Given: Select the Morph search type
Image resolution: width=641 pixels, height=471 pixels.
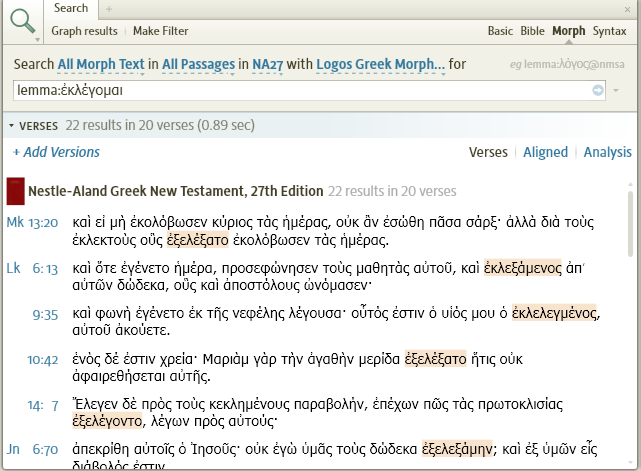Looking at the screenshot, I should (x=569, y=31).
